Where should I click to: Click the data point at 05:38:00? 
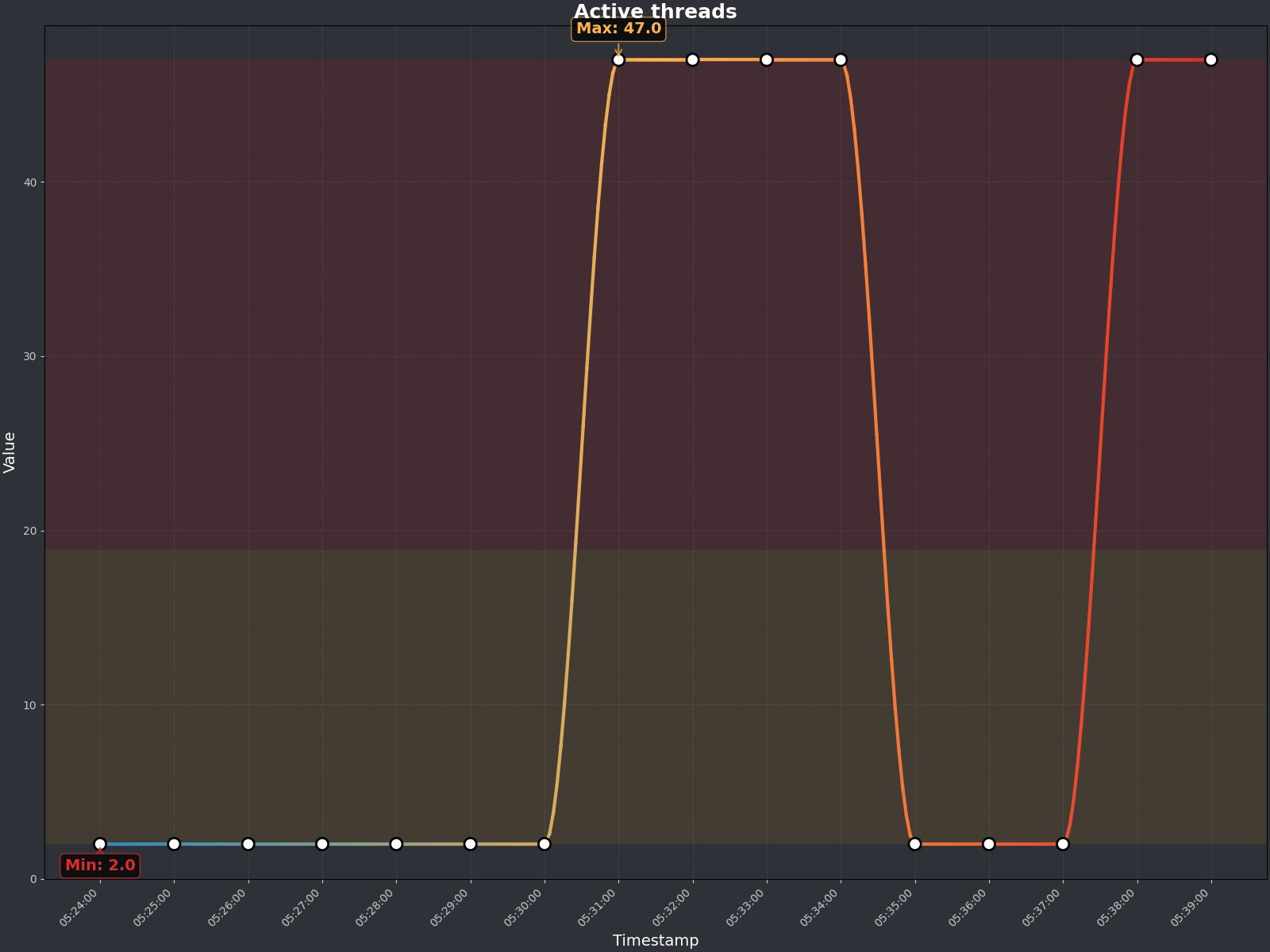click(x=1137, y=60)
